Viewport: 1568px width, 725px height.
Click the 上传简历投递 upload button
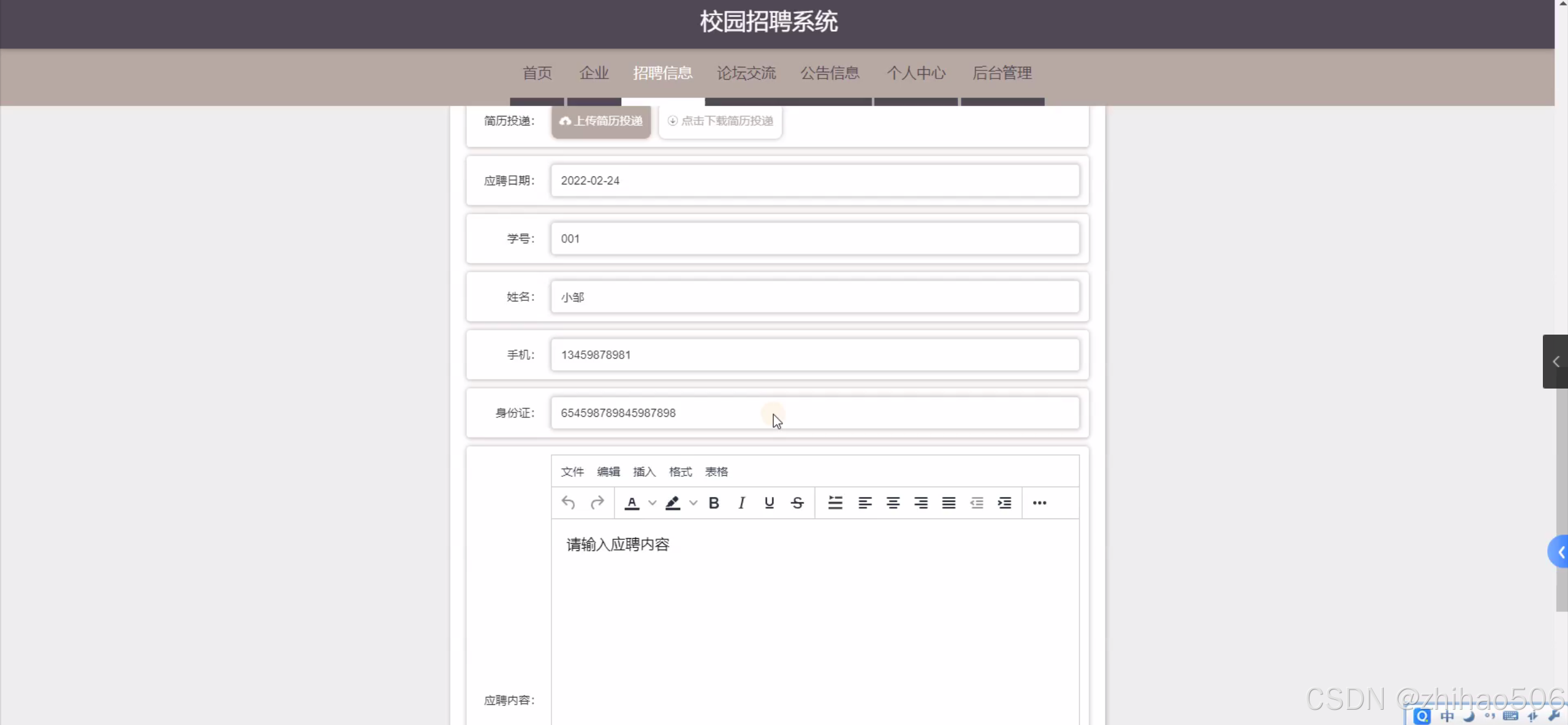click(600, 121)
